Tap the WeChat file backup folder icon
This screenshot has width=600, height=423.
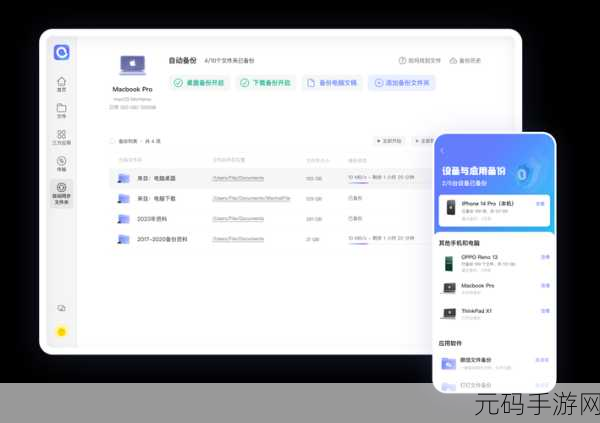pyautogui.click(x=448, y=363)
